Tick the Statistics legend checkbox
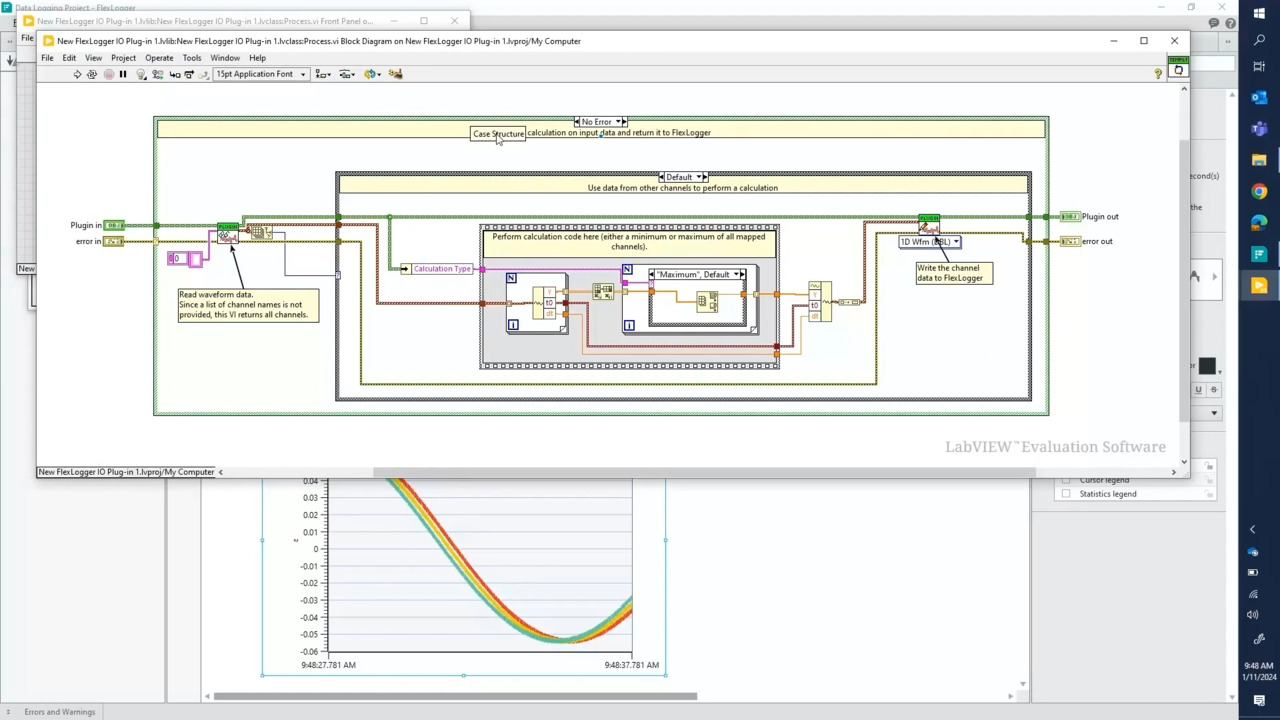This screenshot has height=720, width=1280. point(1066,494)
